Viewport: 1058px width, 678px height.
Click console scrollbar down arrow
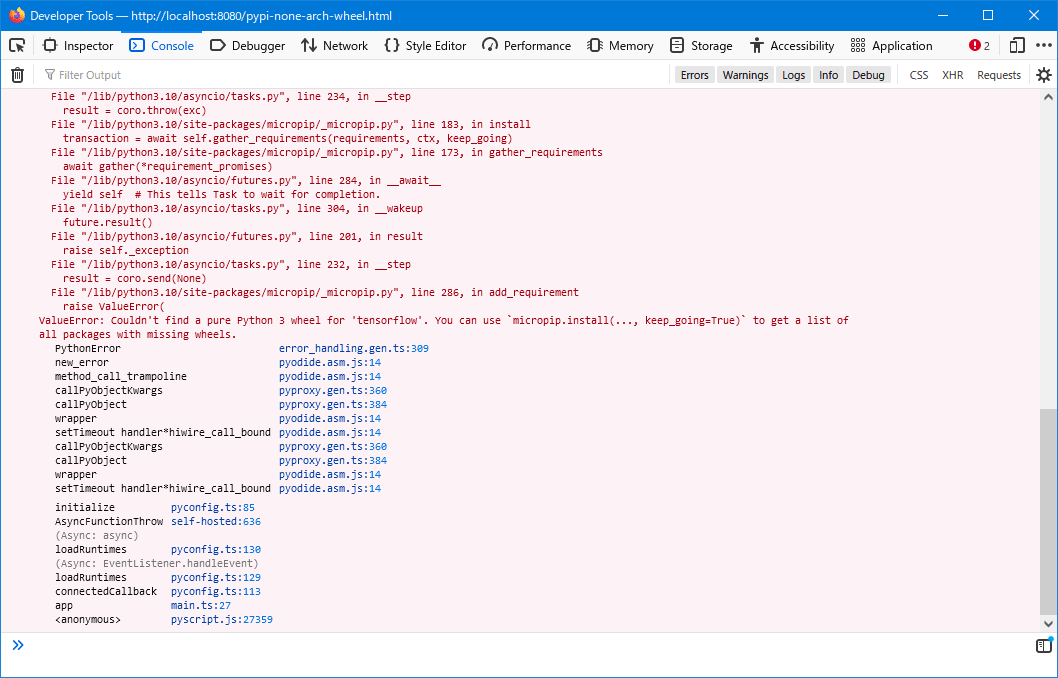(1049, 624)
